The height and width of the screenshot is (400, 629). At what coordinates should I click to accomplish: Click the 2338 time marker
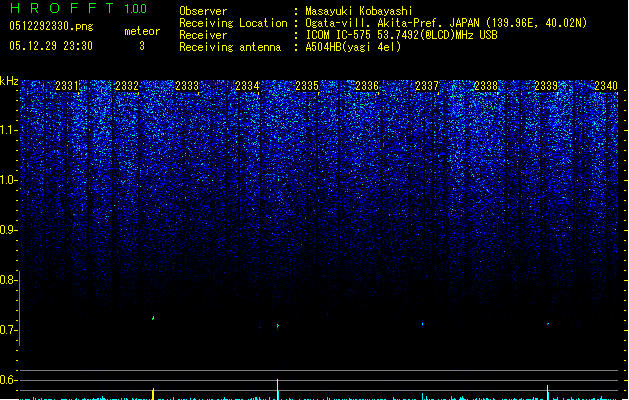486,86
